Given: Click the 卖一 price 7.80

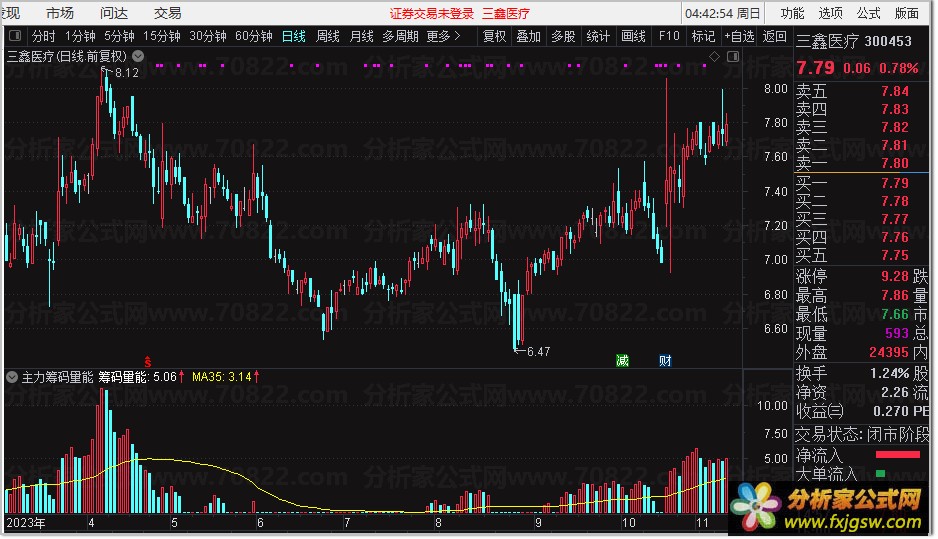Looking at the screenshot, I should [x=895, y=163].
